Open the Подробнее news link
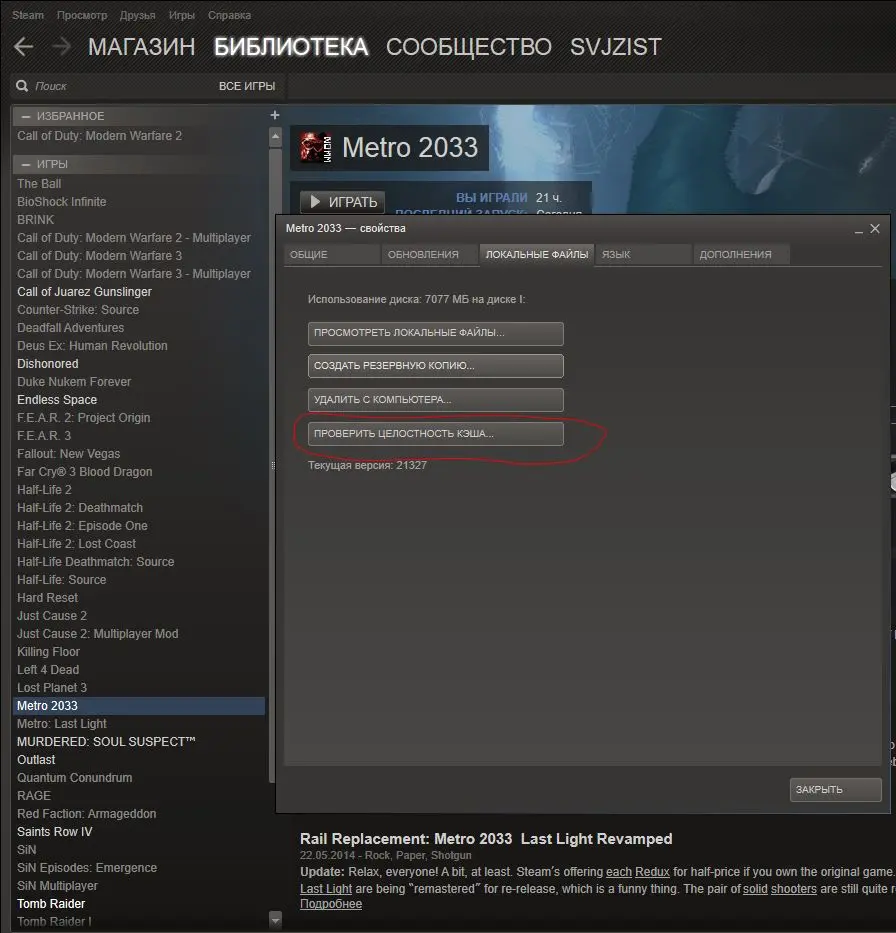This screenshot has width=896, height=933. coord(331,904)
